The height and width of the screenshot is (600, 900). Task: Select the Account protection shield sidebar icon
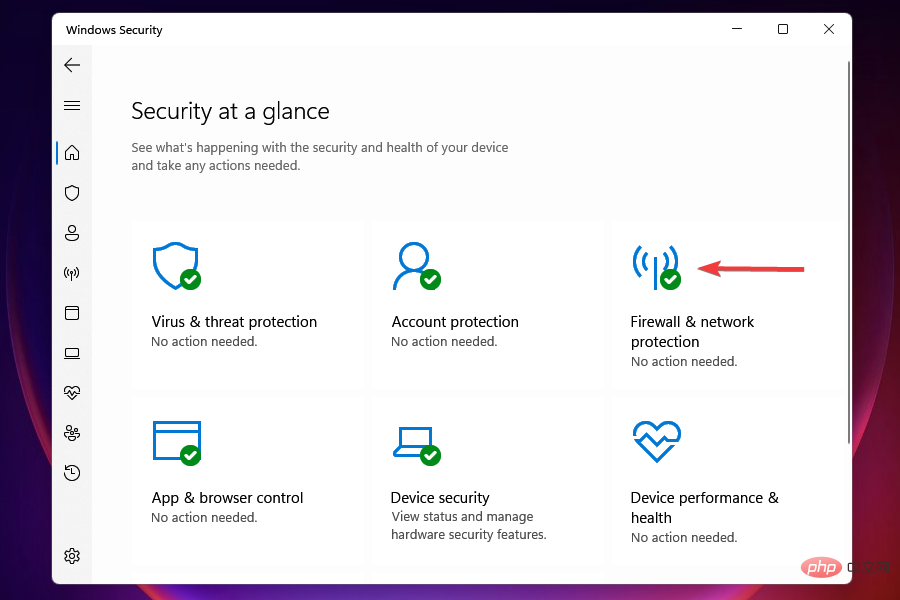point(72,232)
